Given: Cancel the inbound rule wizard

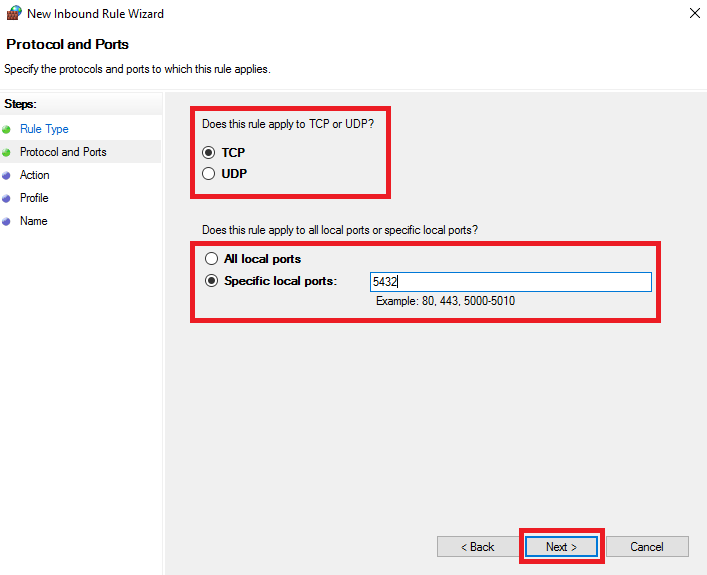Looking at the screenshot, I should point(647,547).
